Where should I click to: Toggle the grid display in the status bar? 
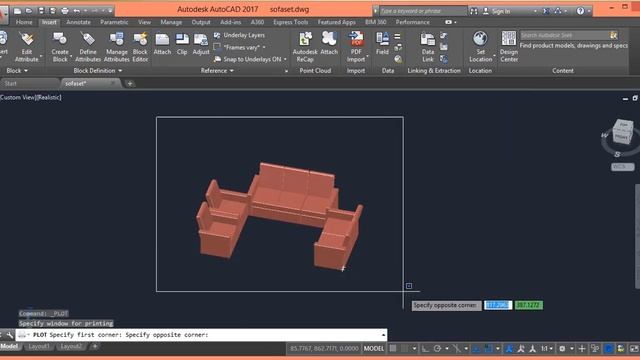(x=393, y=349)
